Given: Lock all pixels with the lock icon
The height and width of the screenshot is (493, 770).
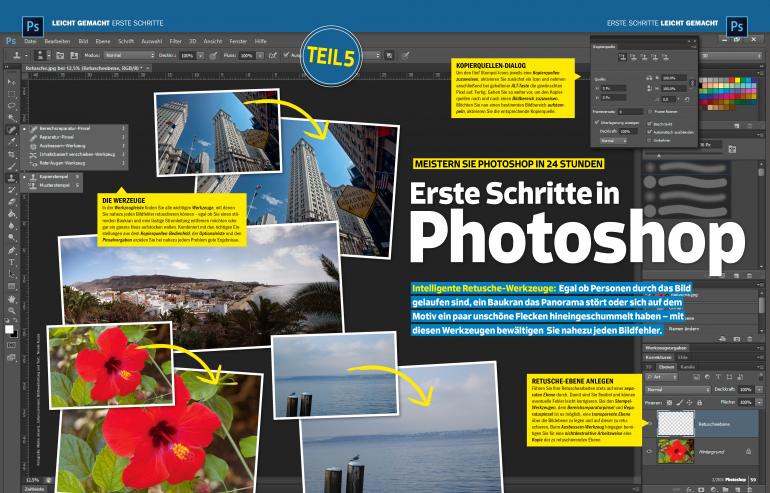Looking at the screenshot, I should coord(699,403).
